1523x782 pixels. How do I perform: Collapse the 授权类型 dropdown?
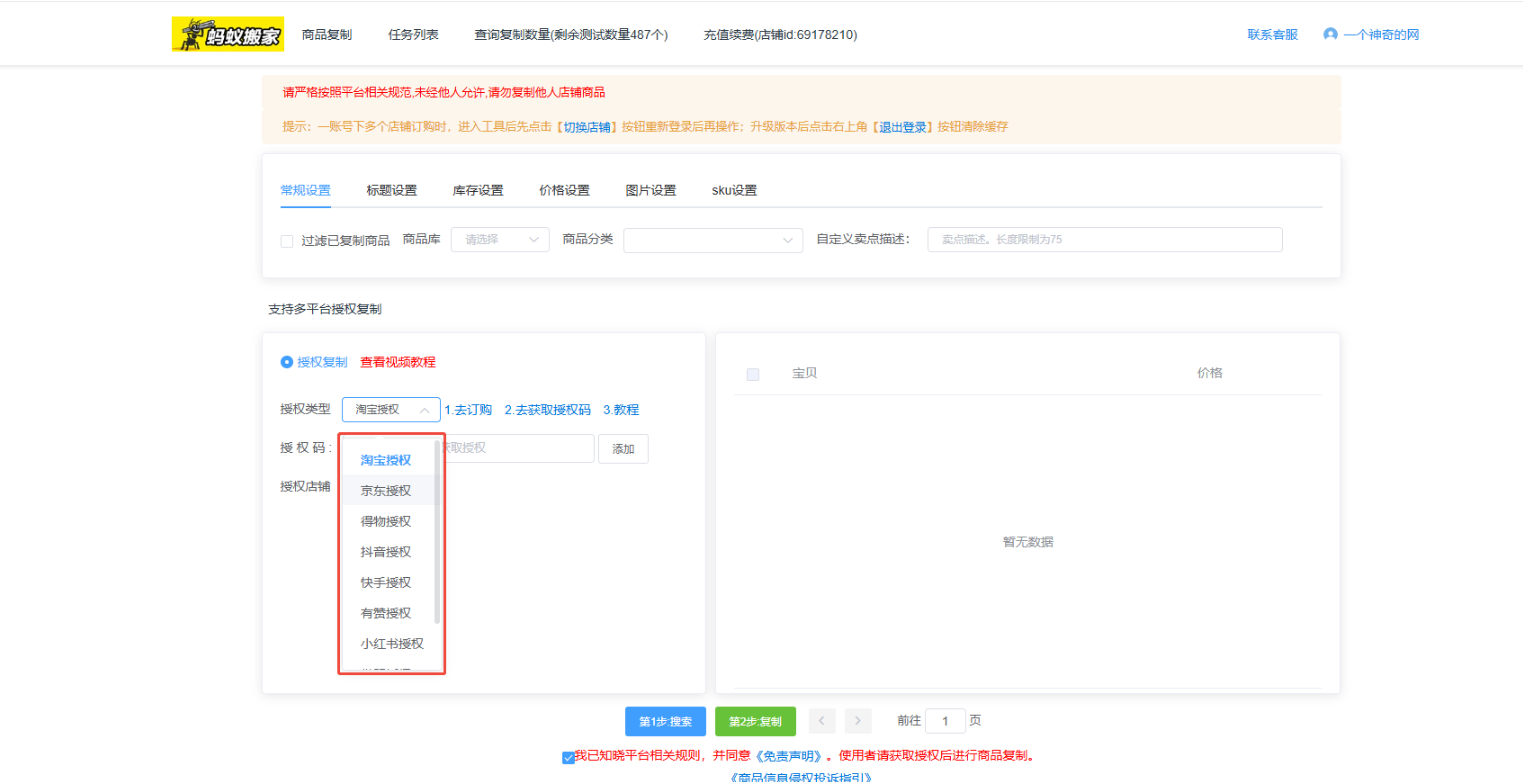pos(391,410)
